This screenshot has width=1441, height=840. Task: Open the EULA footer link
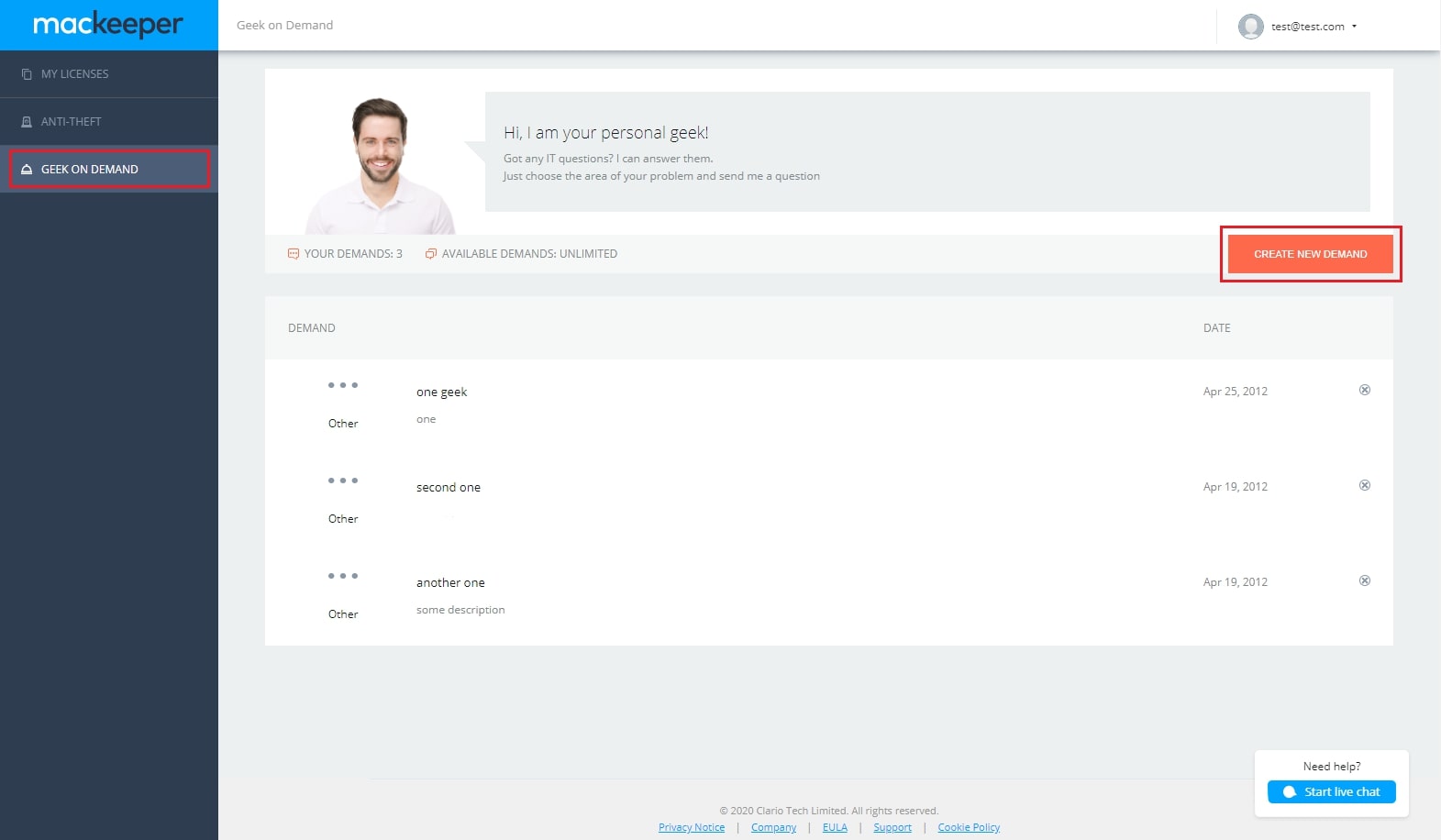(x=835, y=827)
